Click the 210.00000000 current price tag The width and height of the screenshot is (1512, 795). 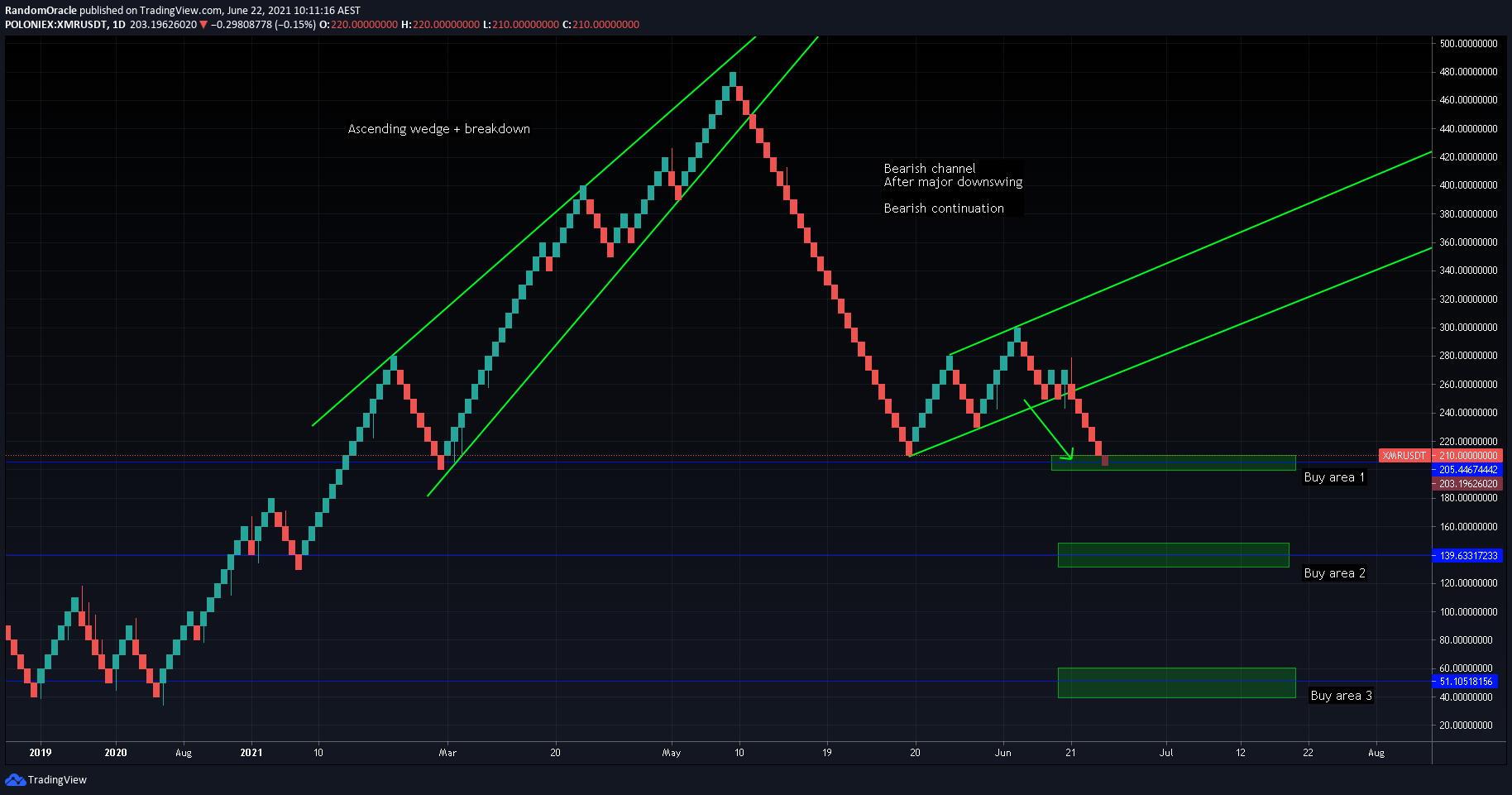1467,456
